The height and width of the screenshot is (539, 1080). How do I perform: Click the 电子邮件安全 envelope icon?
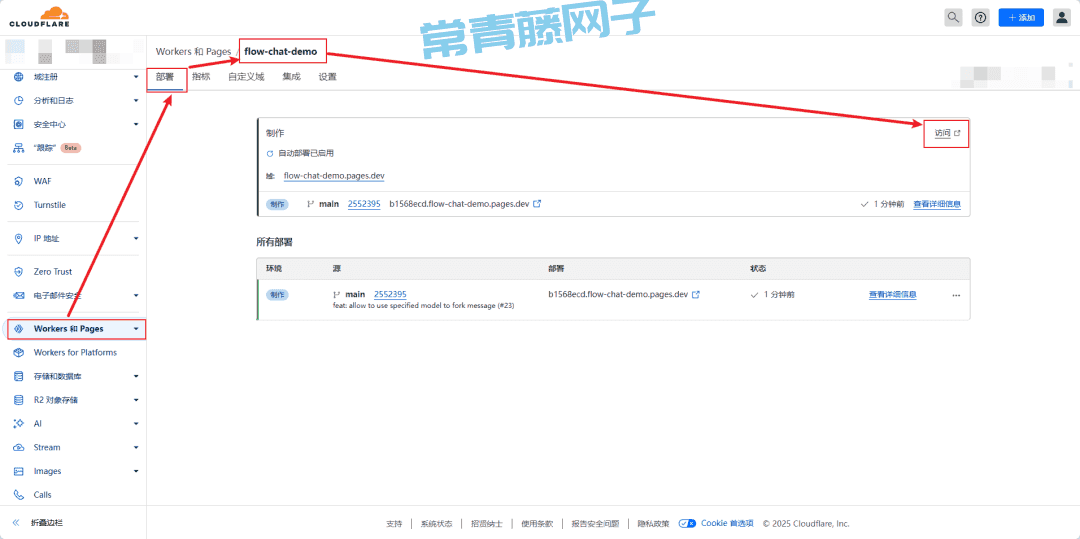19,296
